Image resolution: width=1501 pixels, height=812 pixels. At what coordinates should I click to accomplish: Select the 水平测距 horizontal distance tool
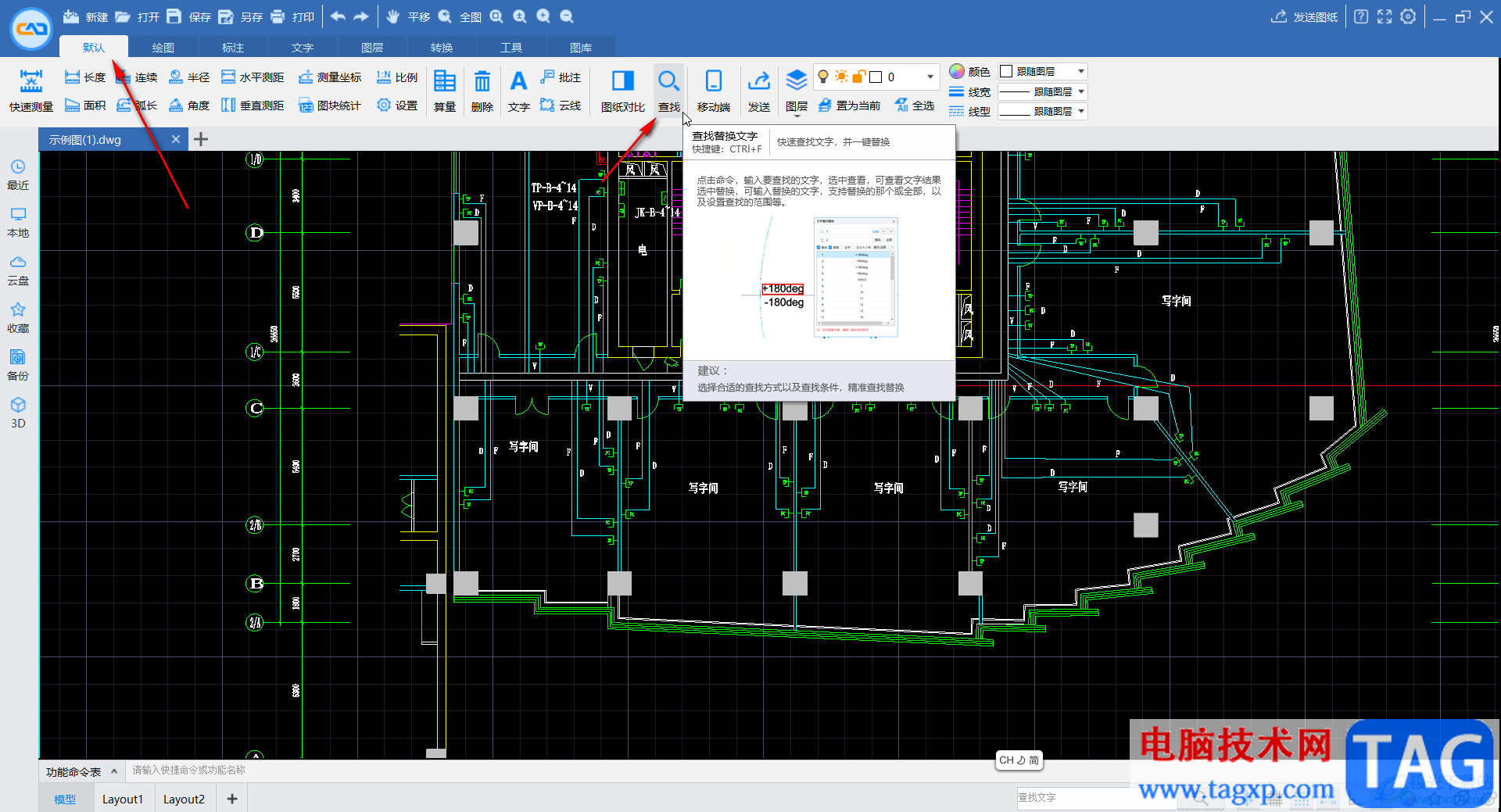[x=253, y=77]
